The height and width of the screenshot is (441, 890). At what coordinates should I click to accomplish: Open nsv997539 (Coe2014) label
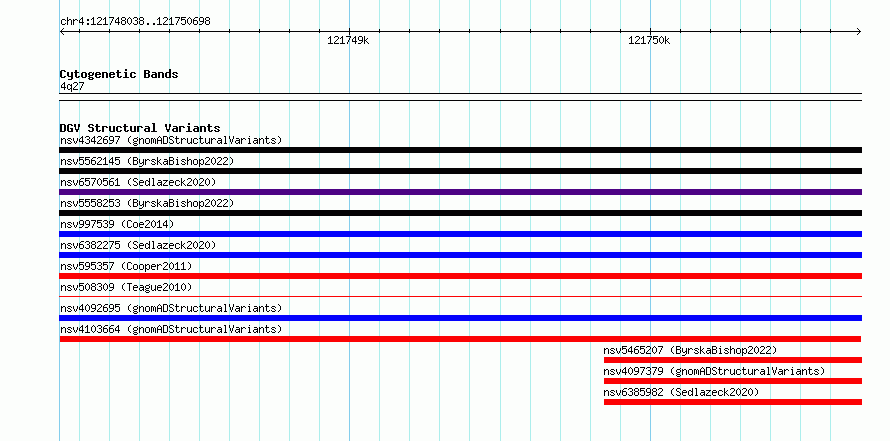coord(117,224)
